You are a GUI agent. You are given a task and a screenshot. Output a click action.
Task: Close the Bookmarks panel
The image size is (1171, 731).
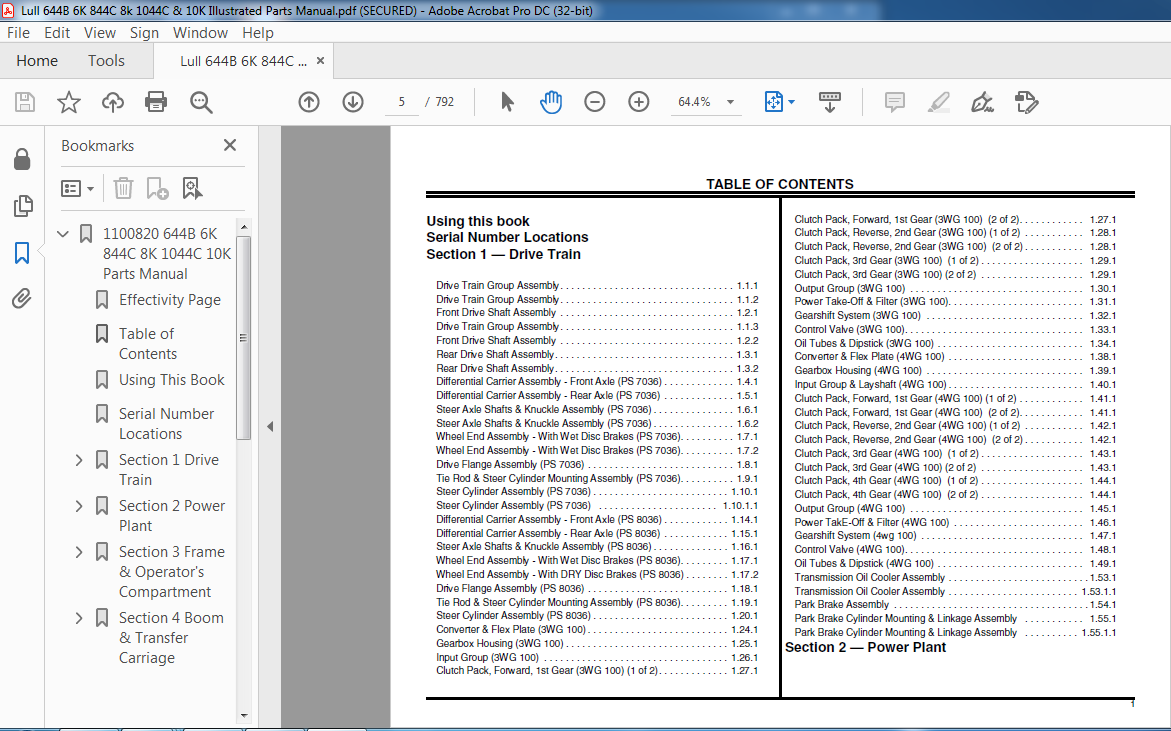(x=230, y=145)
